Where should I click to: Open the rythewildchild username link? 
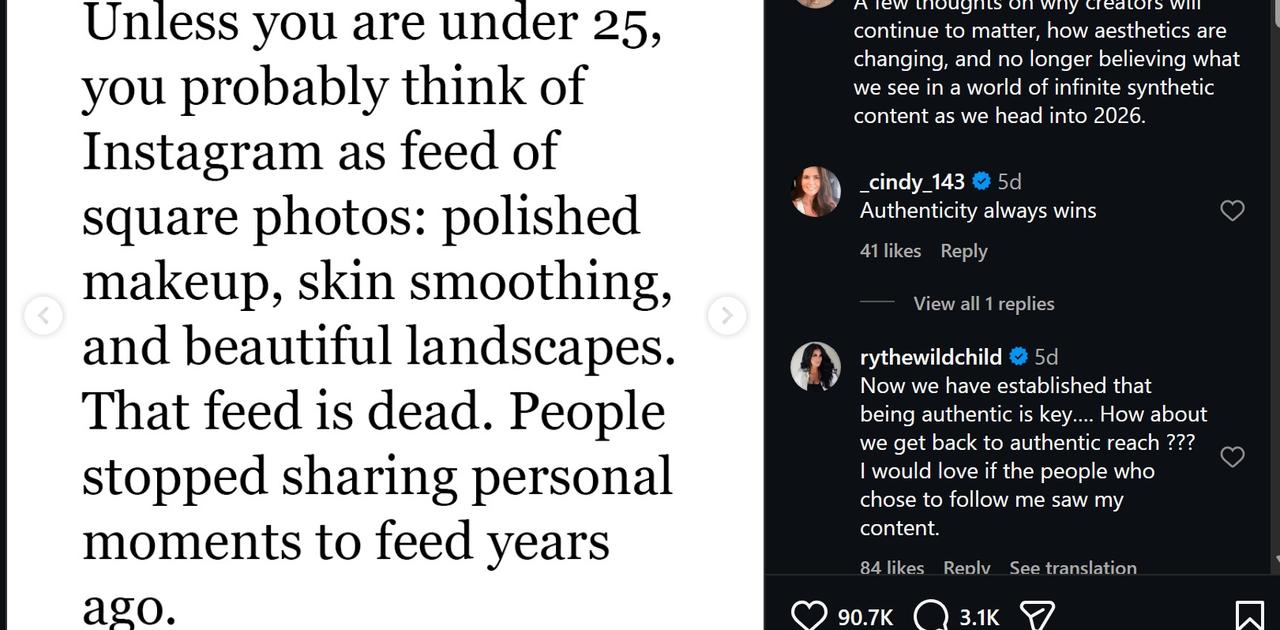(930, 357)
